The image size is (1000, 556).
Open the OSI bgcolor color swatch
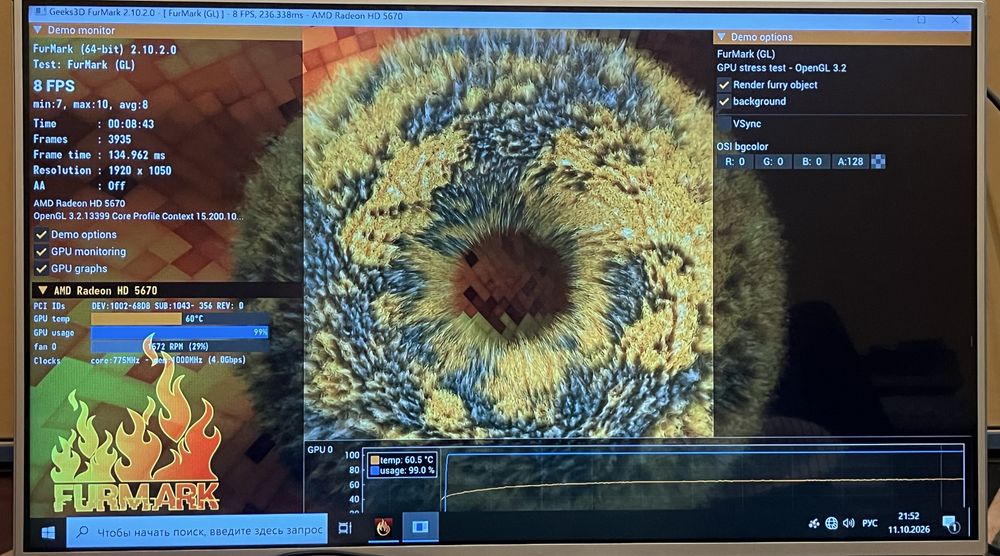878,162
